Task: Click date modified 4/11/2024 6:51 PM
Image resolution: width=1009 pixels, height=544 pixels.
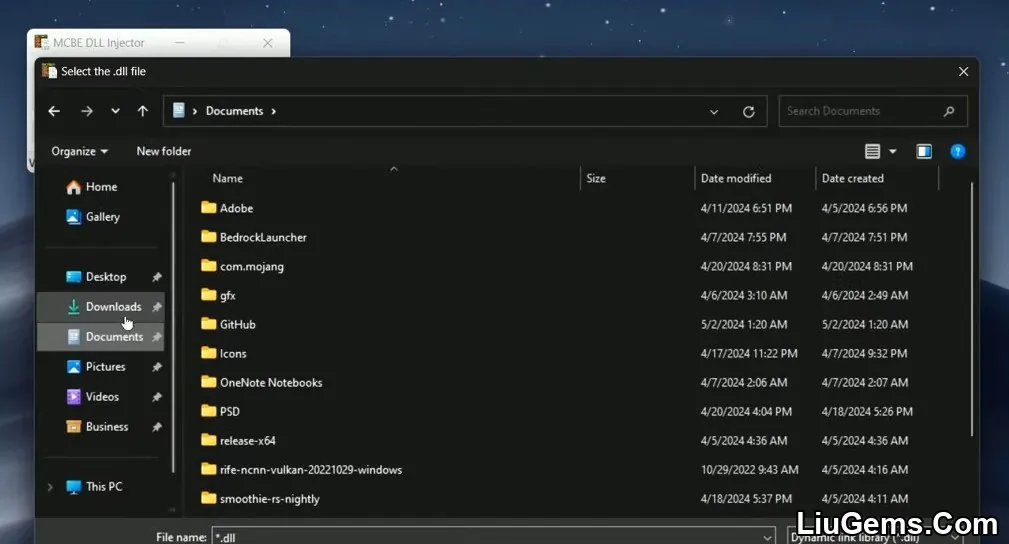Action: click(x=746, y=208)
